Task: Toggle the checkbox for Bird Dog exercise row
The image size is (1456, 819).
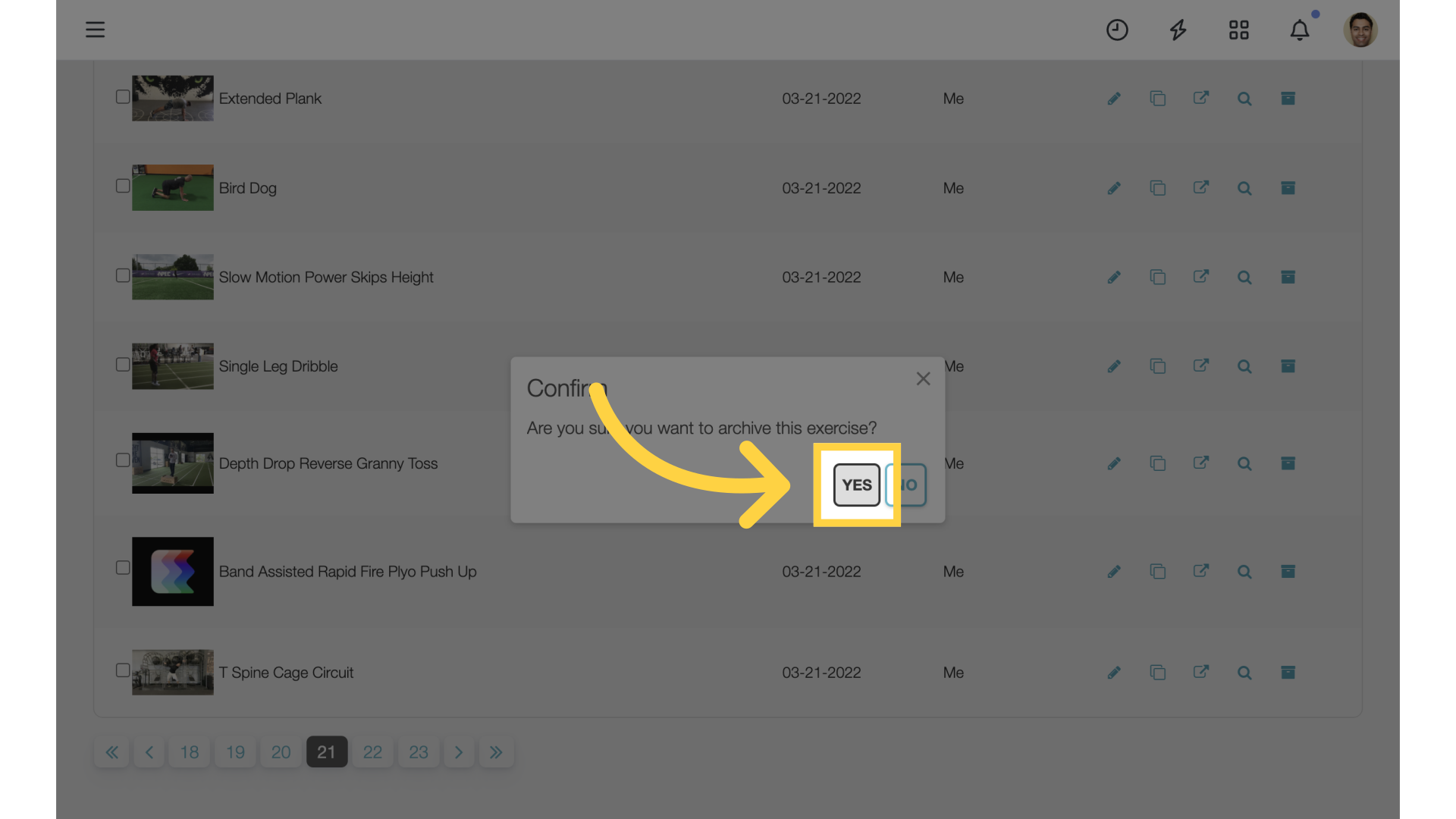Action: (122, 187)
